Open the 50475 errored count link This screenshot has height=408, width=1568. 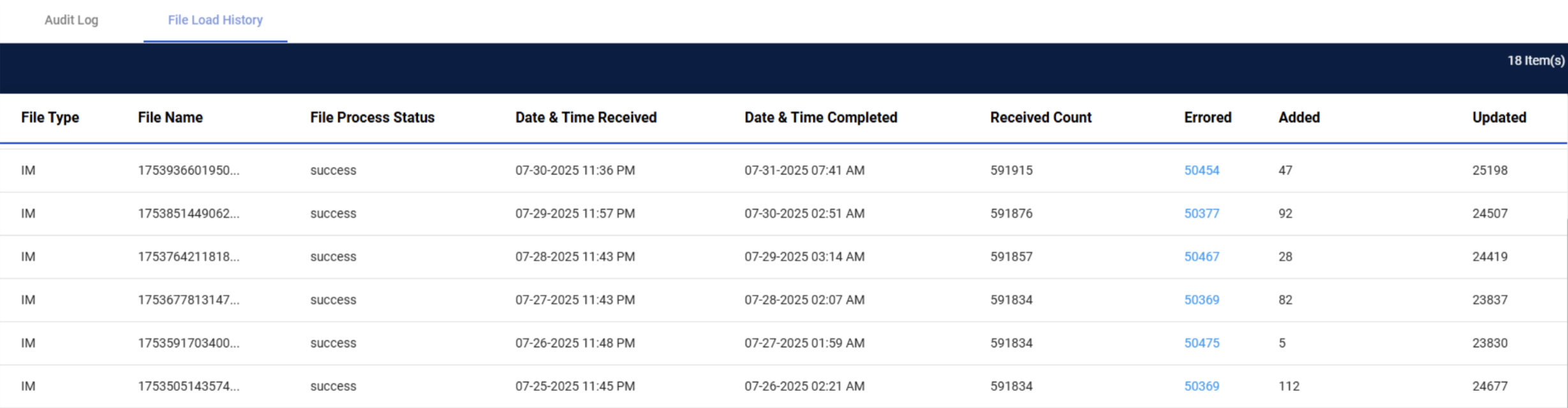(1202, 342)
